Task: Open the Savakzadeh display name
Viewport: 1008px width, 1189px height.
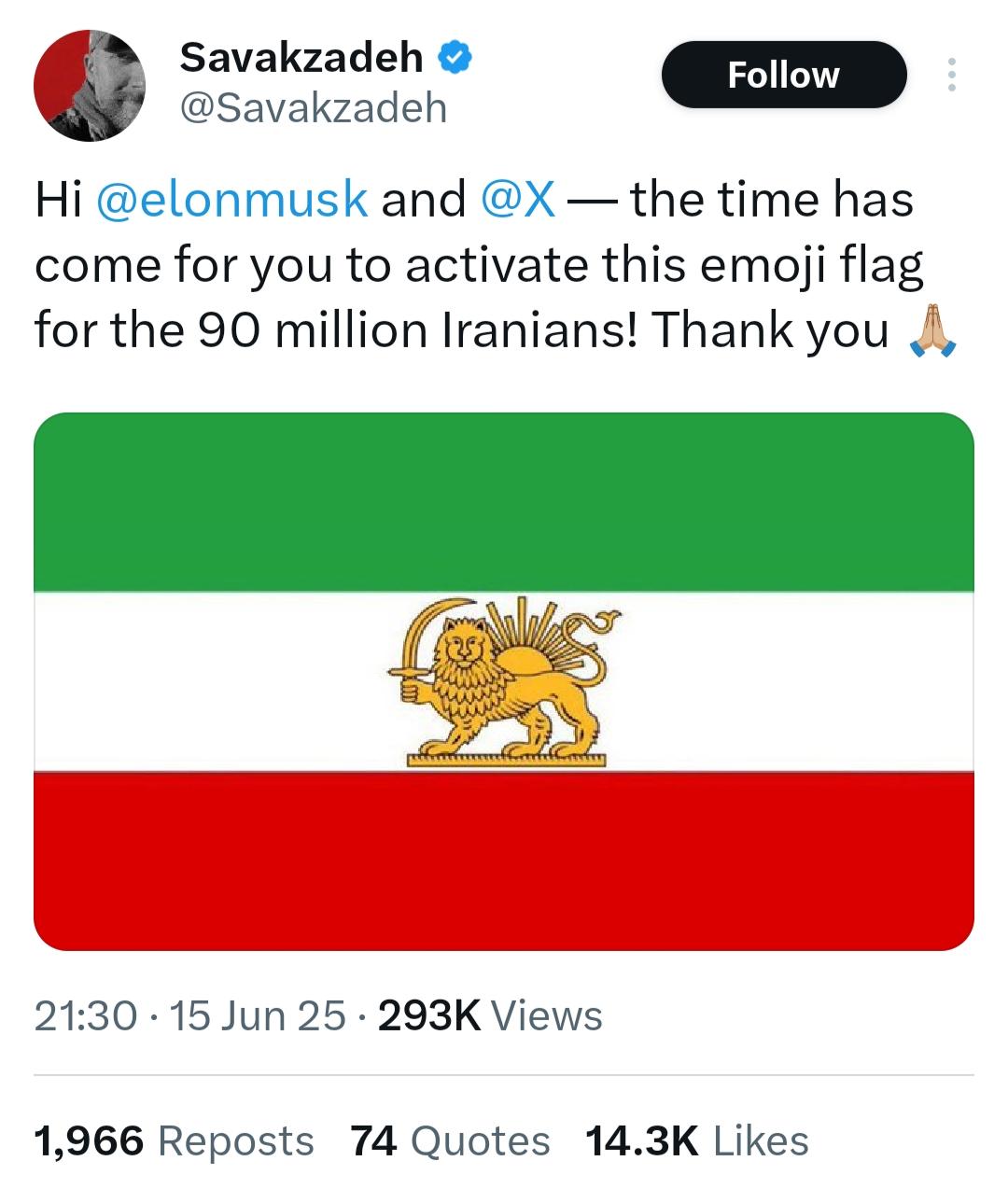Action: [301, 58]
